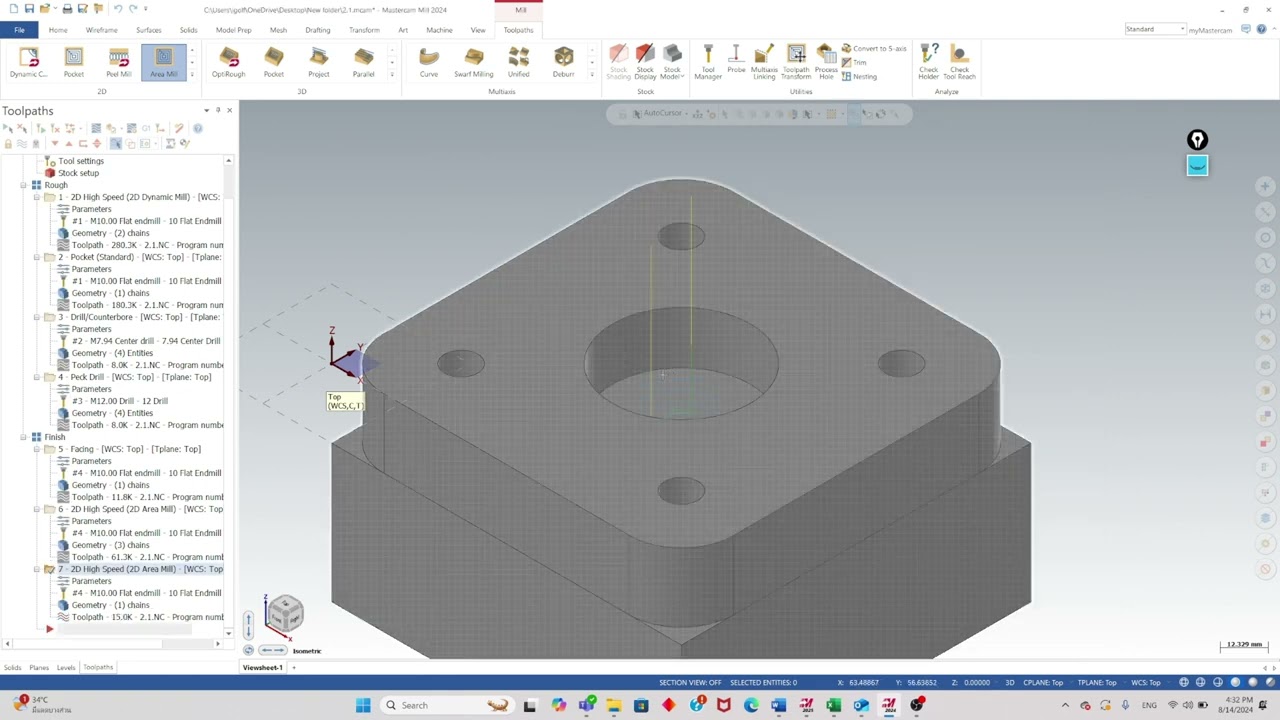The image size is (1280, 720).
Task: Run Check Tool Reach analysis
Action: click(x=959, y=62)
